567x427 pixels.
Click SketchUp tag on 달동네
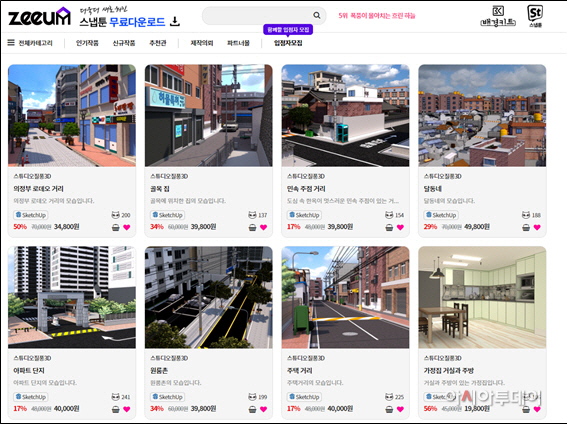point(441,215)
